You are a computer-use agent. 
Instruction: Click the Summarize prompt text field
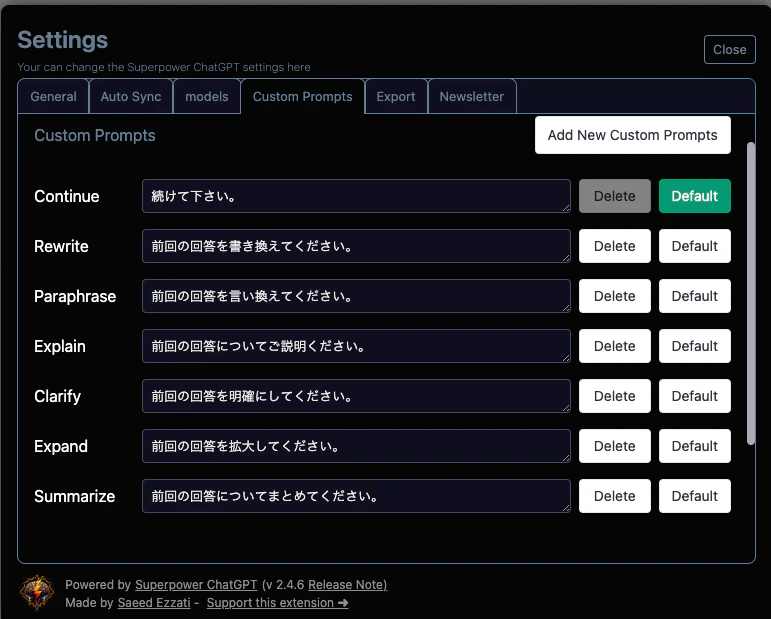(356, 496)
